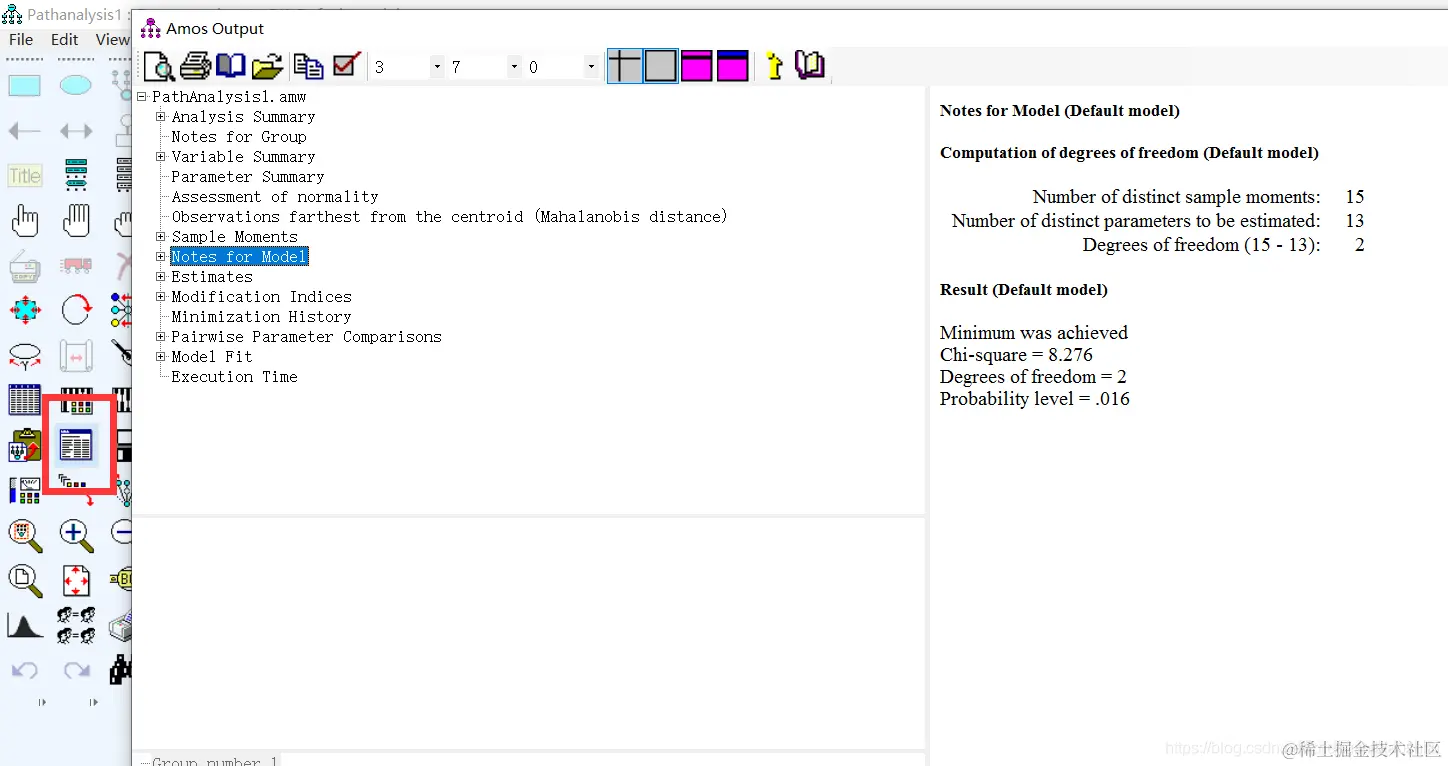Click the Redo arrow in tool palette

click(76, 670)
